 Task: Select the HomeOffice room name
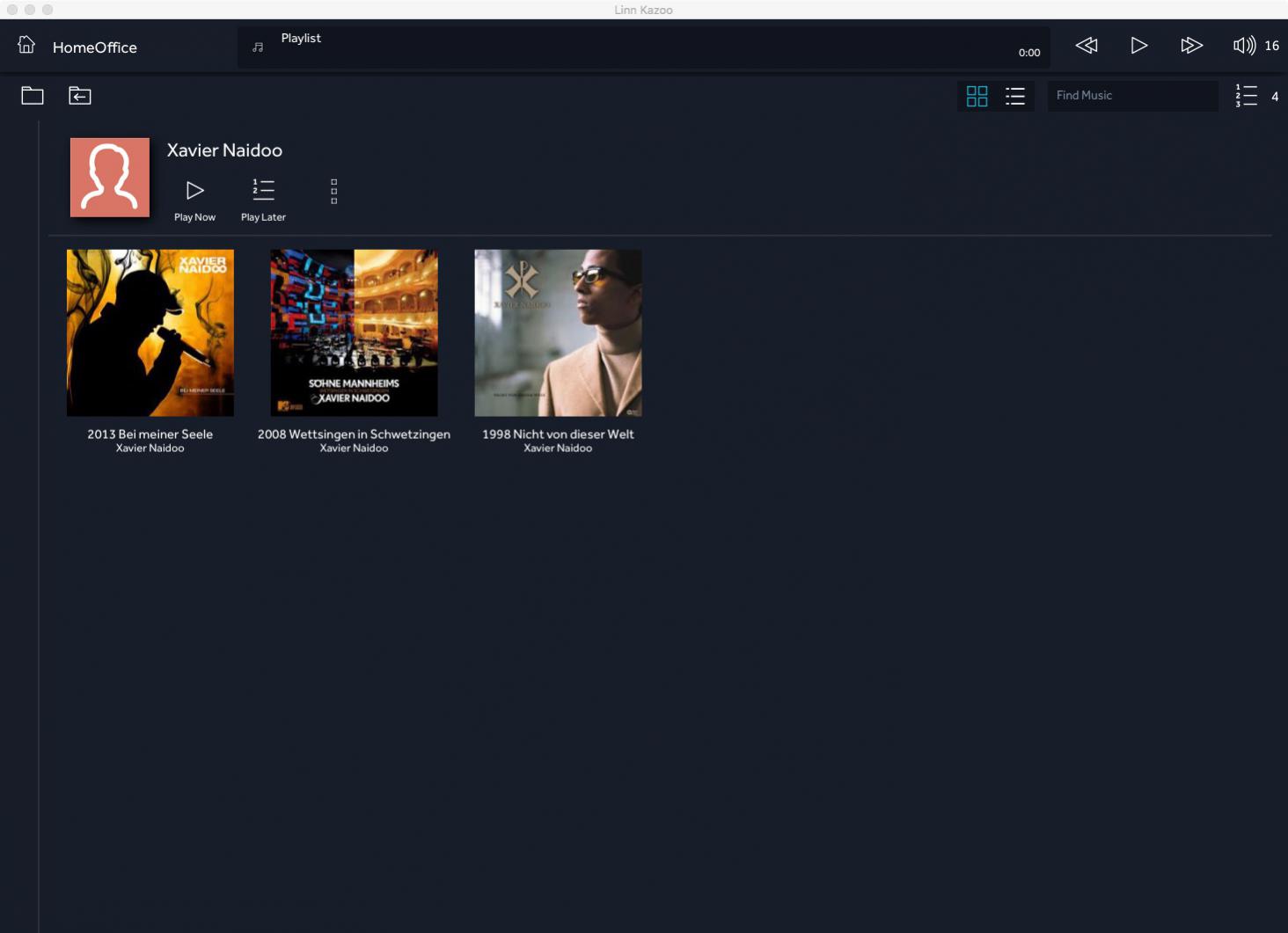point(95,47)
